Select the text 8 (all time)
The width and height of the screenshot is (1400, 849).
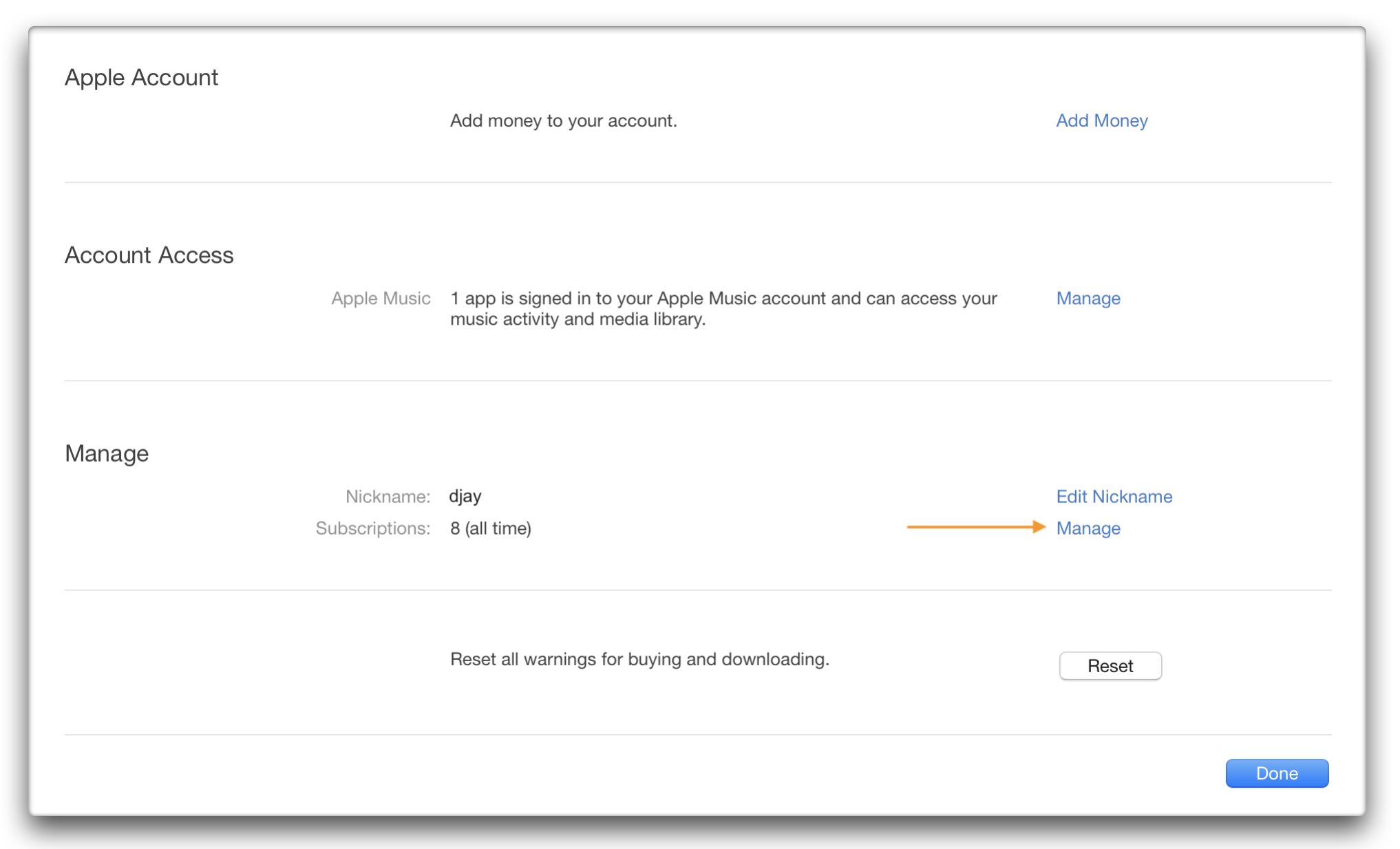[491, 528]
